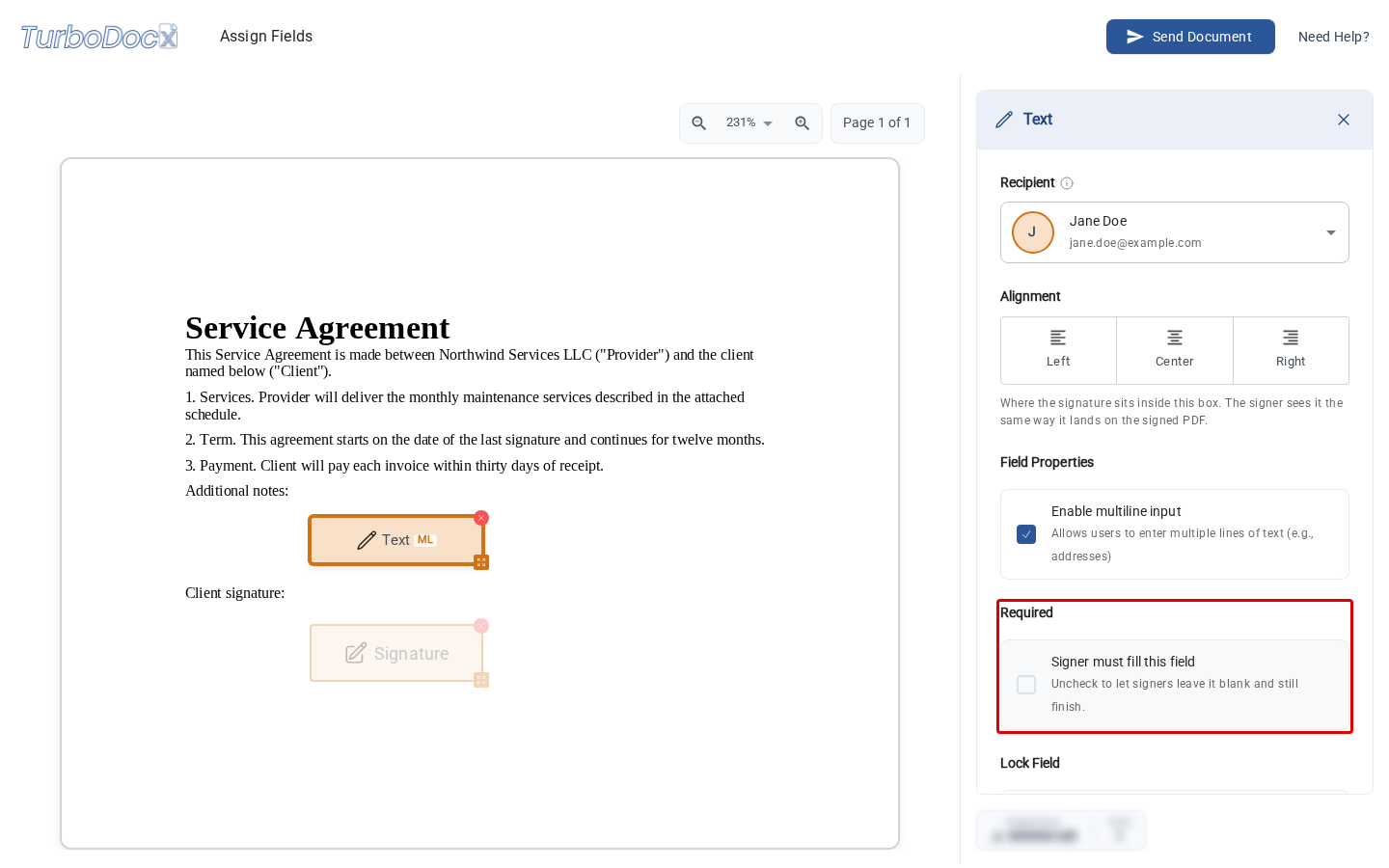Set alignment to Center
The image size is (1389, 868).
pyautogui.click(x=1175, y=350)
